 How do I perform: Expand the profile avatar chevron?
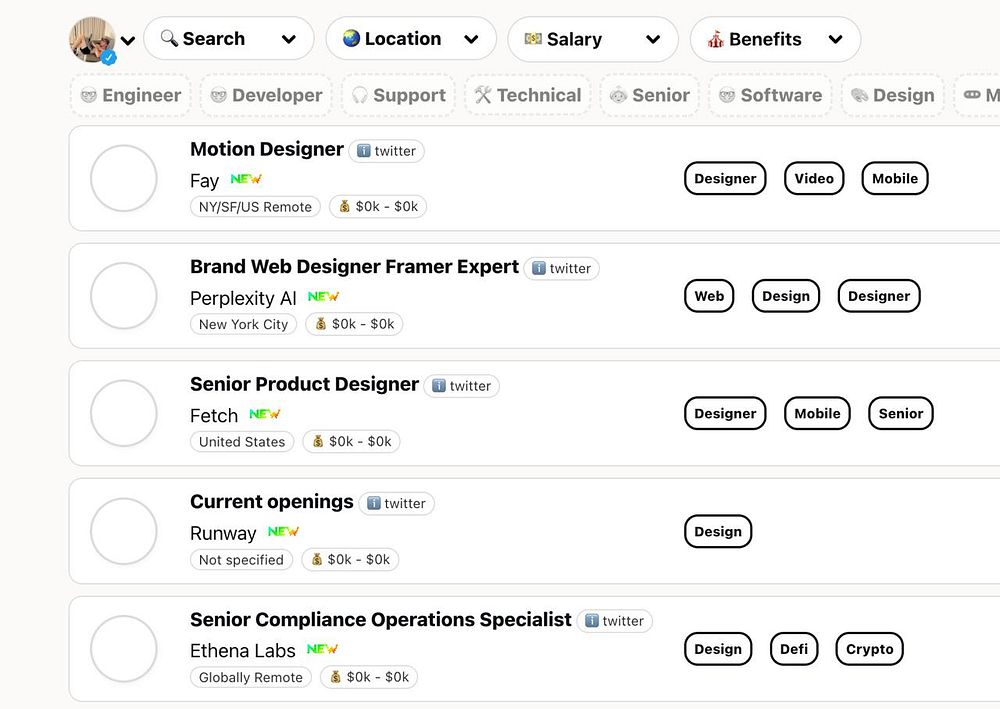(128, 41)
